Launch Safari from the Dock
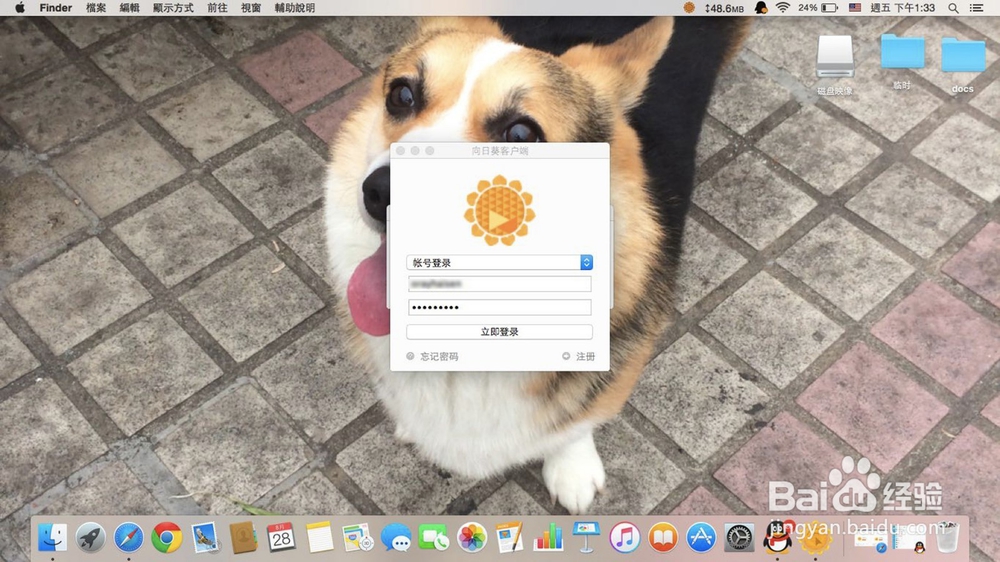This screenshot has width=1000, height=562. (129, 537)
